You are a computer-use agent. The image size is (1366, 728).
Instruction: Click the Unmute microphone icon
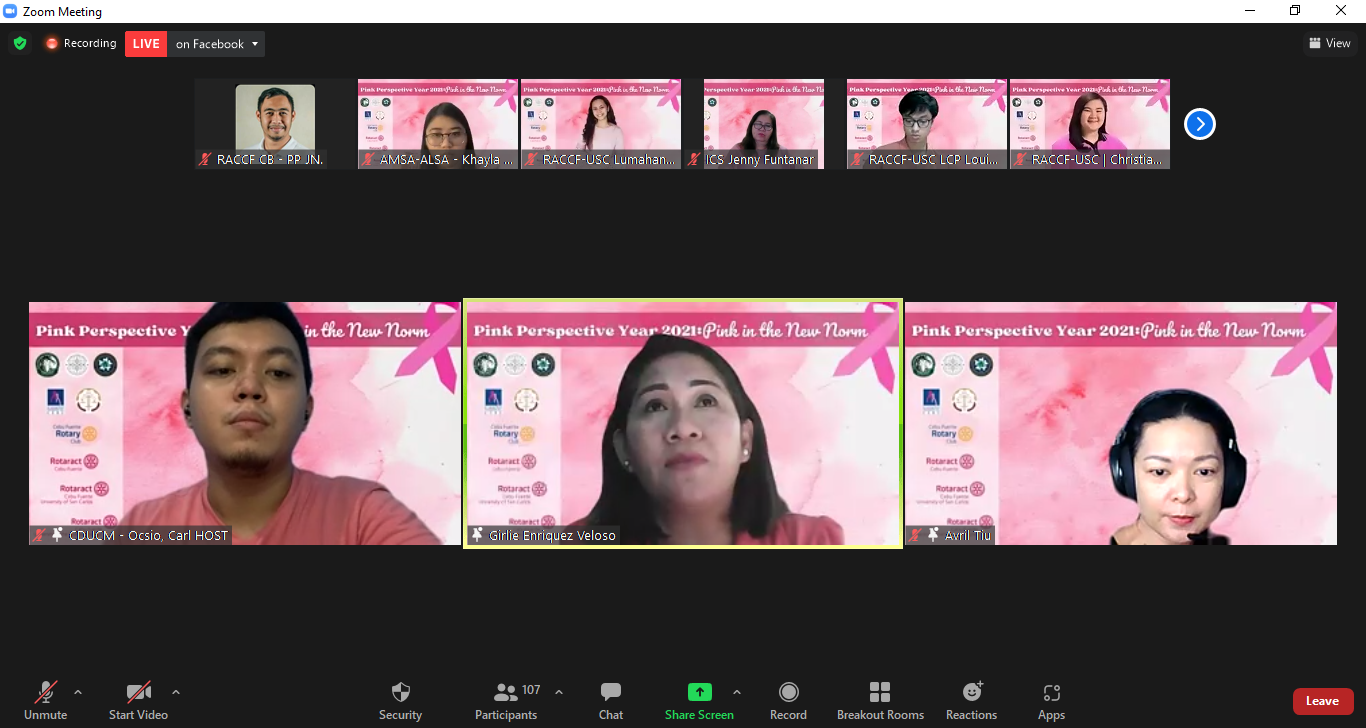(45, 692)
